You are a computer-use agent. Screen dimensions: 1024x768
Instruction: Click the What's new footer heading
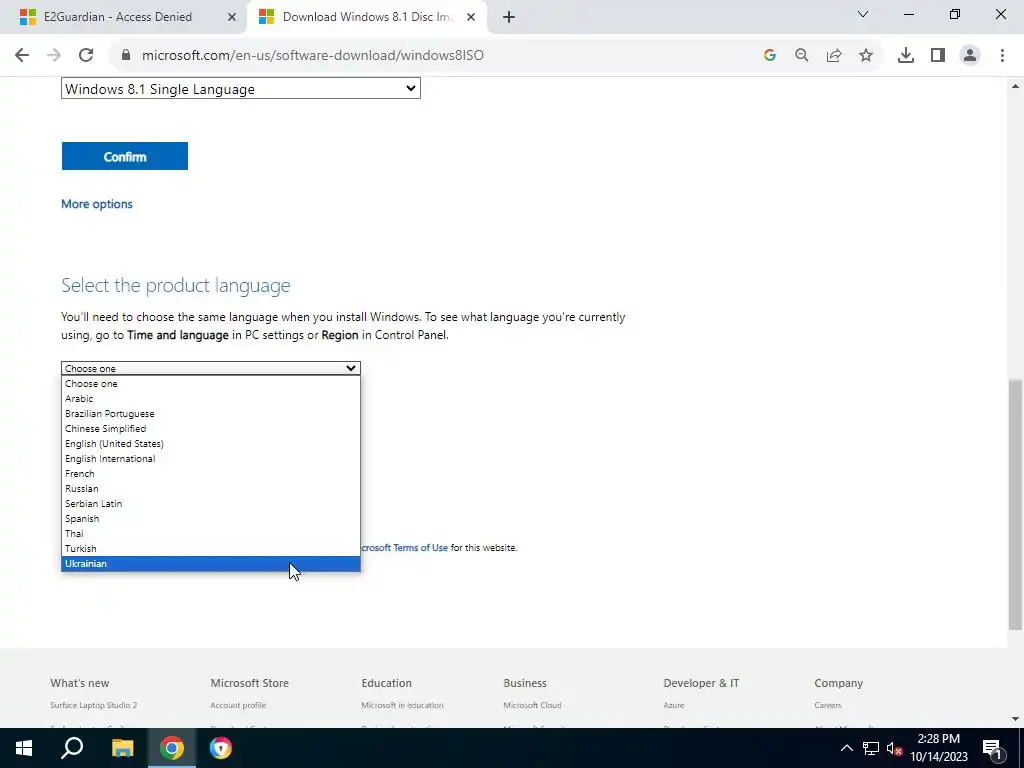(x=80, y=683)
